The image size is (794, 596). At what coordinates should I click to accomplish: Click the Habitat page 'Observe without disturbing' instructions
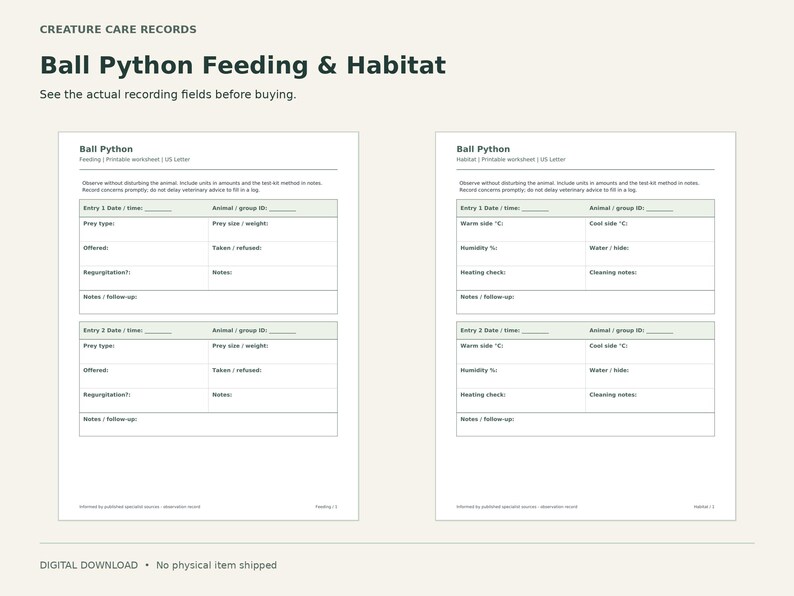tap(579, 186)
